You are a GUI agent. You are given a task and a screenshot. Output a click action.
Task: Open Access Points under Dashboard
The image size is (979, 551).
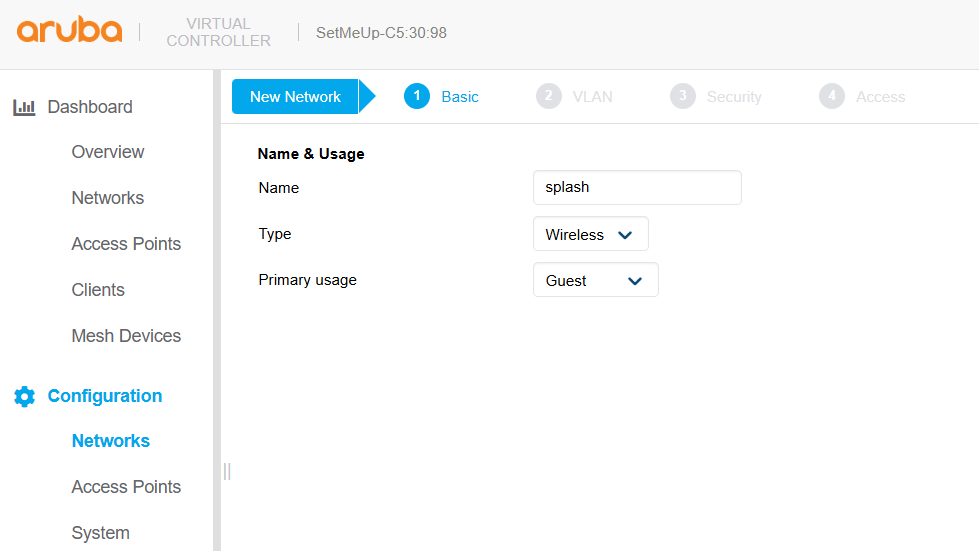pyautogui.click(x=126, y=243)
